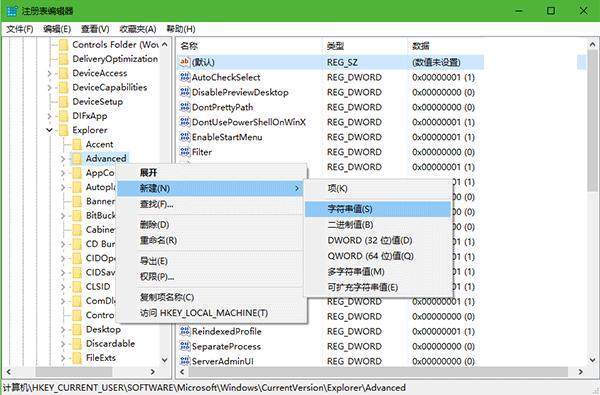Click values pane horizontal scrollbar right arrow
This screenshot has width=600, height=395.
pos(580,372)
